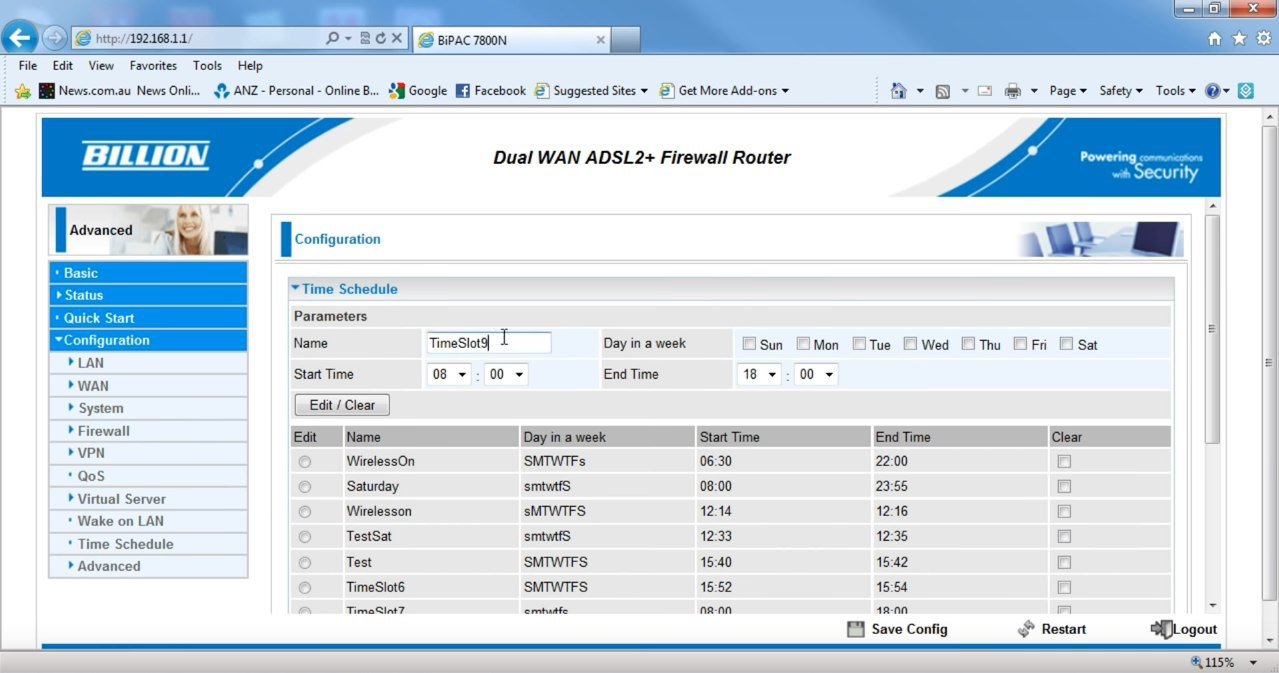Click the Restart icon
This screenshot has height=673, width=1279.
pos(1025,629)
